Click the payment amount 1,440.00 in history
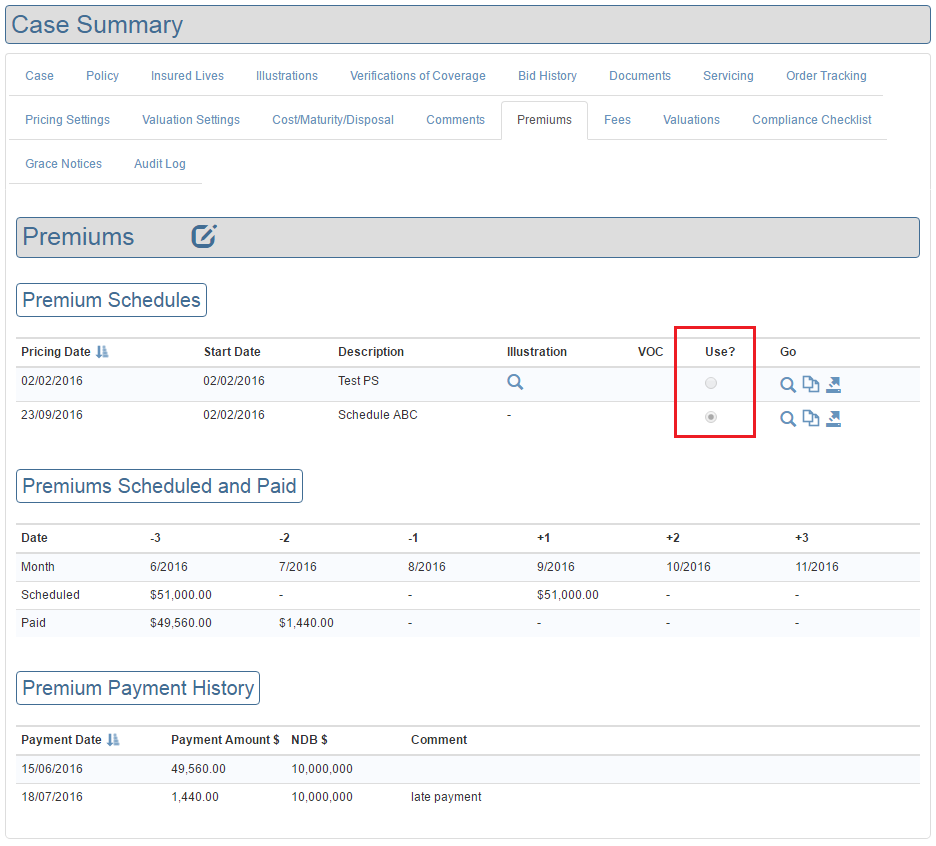The height and width of the screenshot is (846, 936). (195, 797)
